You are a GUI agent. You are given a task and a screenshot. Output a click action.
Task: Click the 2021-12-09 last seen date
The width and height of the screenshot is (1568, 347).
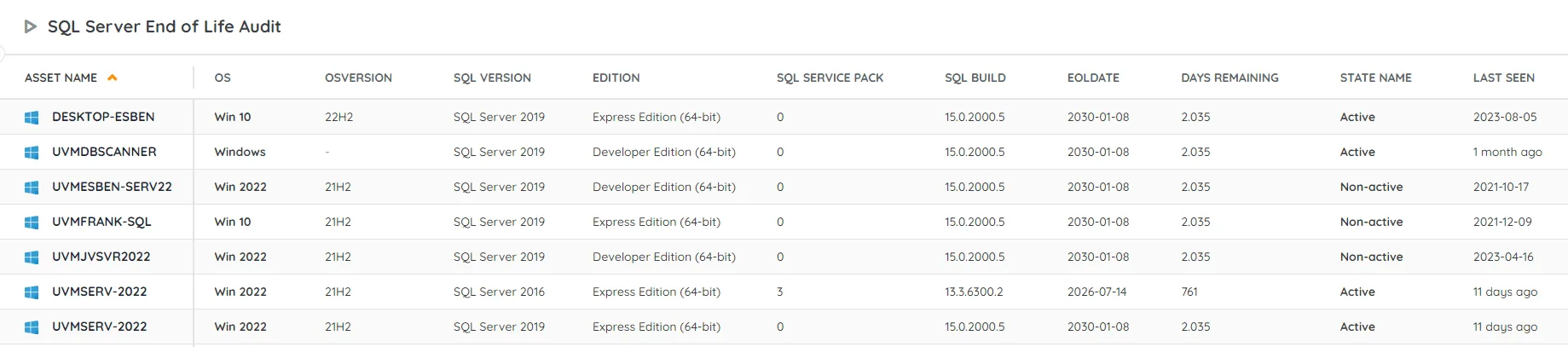click(1502, 222)
